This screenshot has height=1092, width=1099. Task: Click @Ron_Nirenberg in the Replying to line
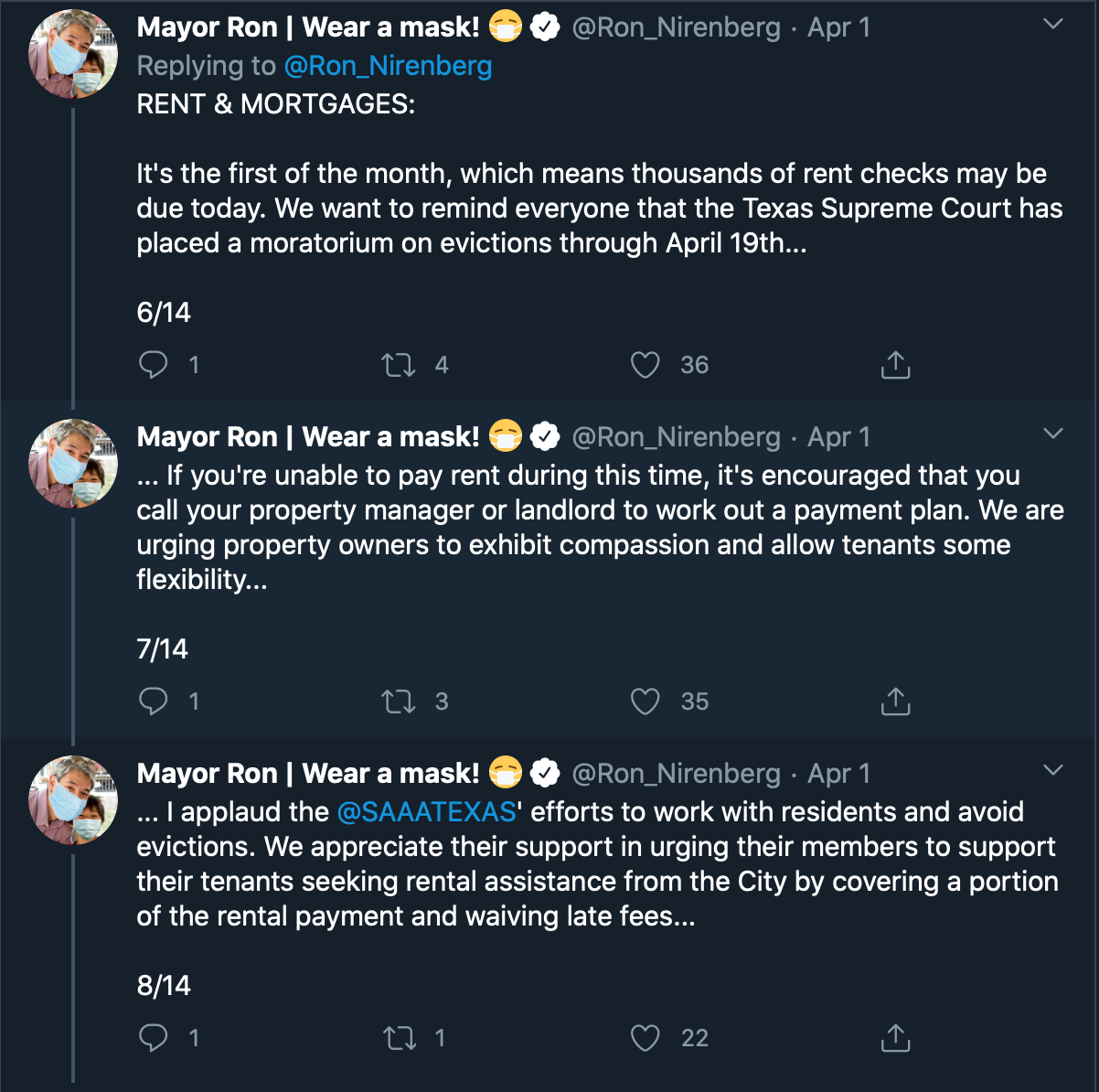click(388, 66)
